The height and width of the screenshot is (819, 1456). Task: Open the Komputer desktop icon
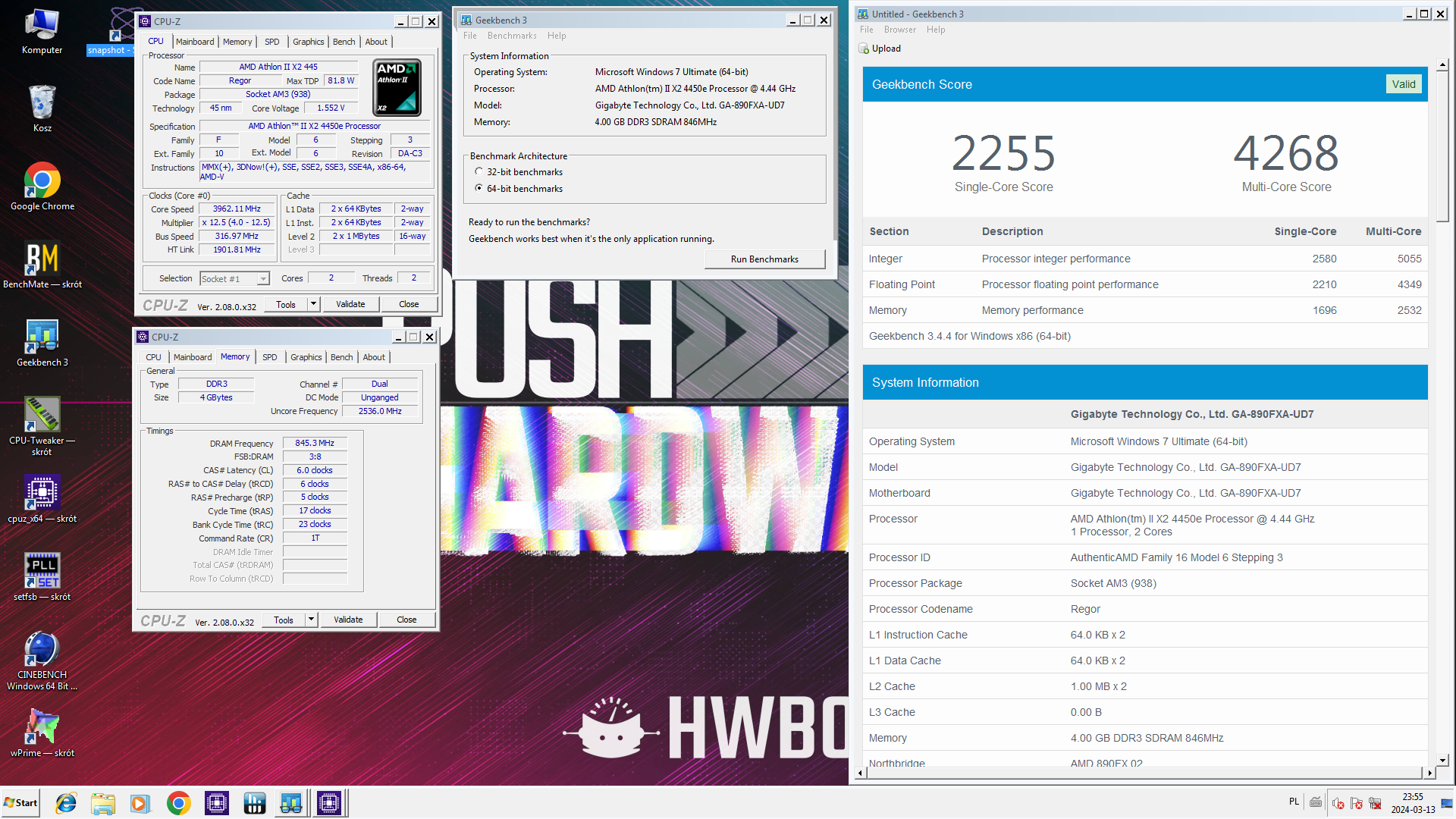coord(42,32)
